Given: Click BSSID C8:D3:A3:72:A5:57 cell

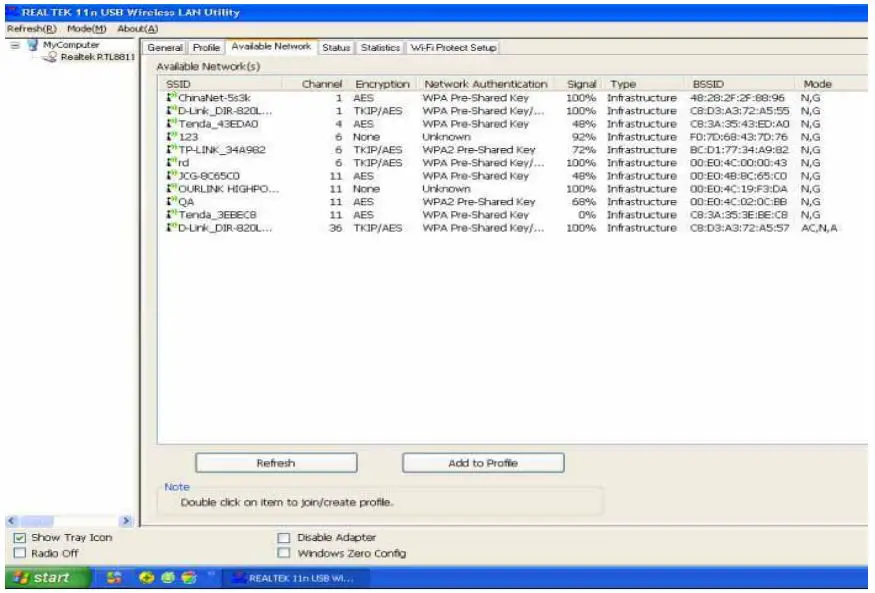Looking at the screenshot, I should coord(739,228).
